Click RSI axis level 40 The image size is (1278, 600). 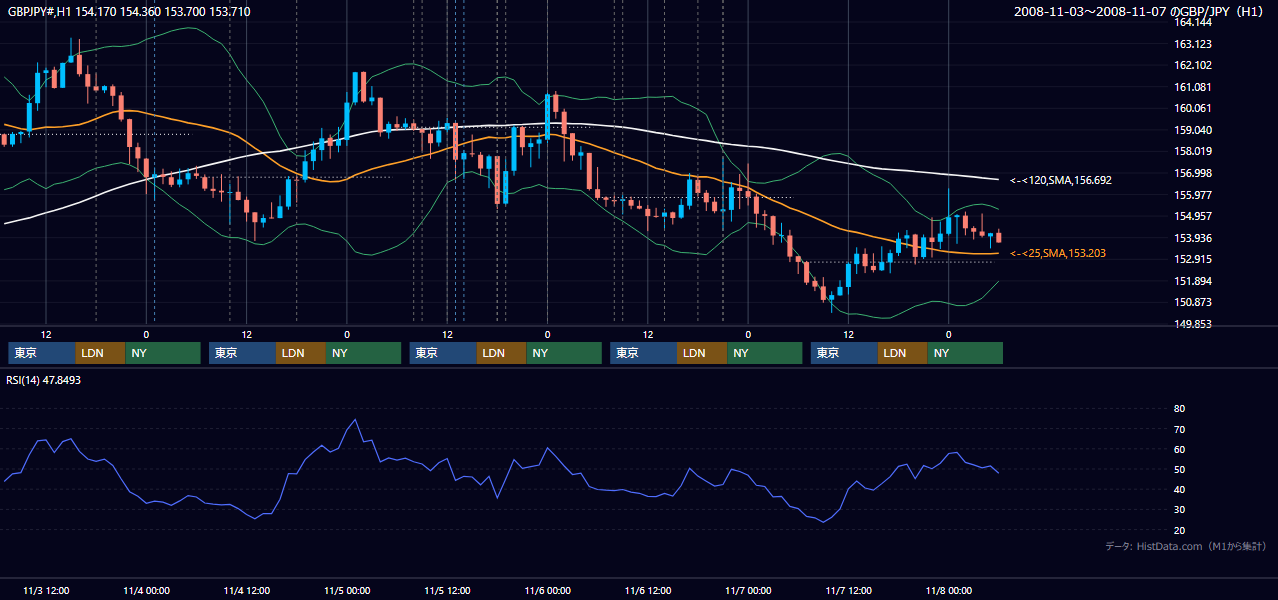pyautogui.click(x=1179, y=489)
